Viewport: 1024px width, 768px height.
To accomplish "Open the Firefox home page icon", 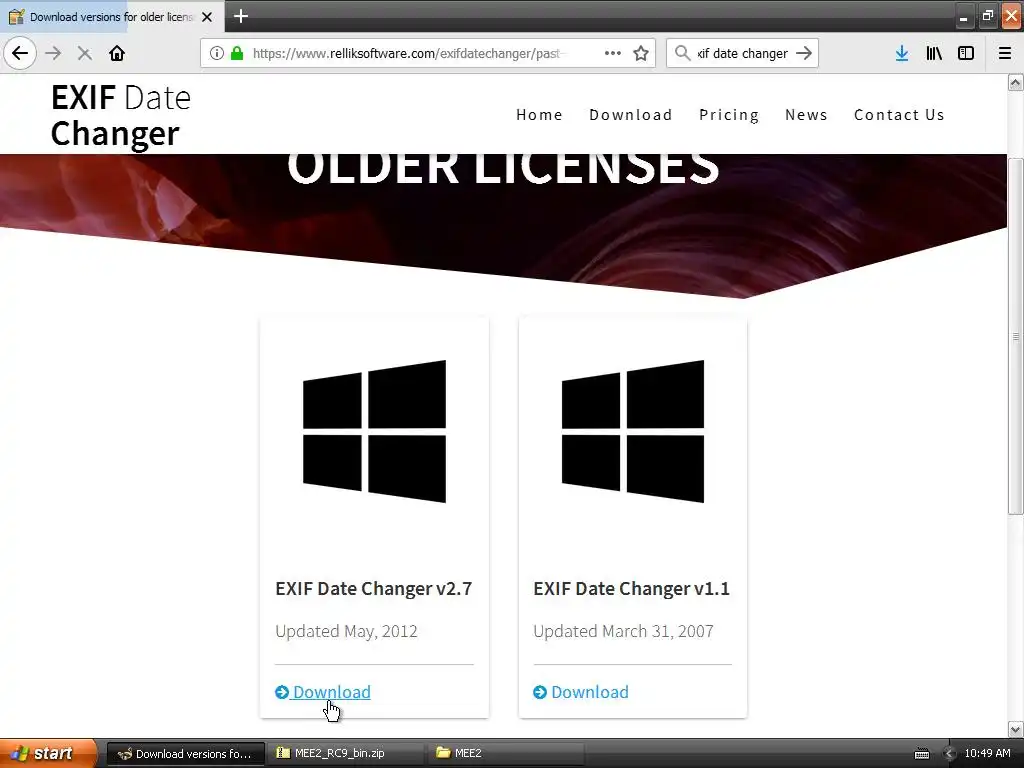I will click(117, 53).
